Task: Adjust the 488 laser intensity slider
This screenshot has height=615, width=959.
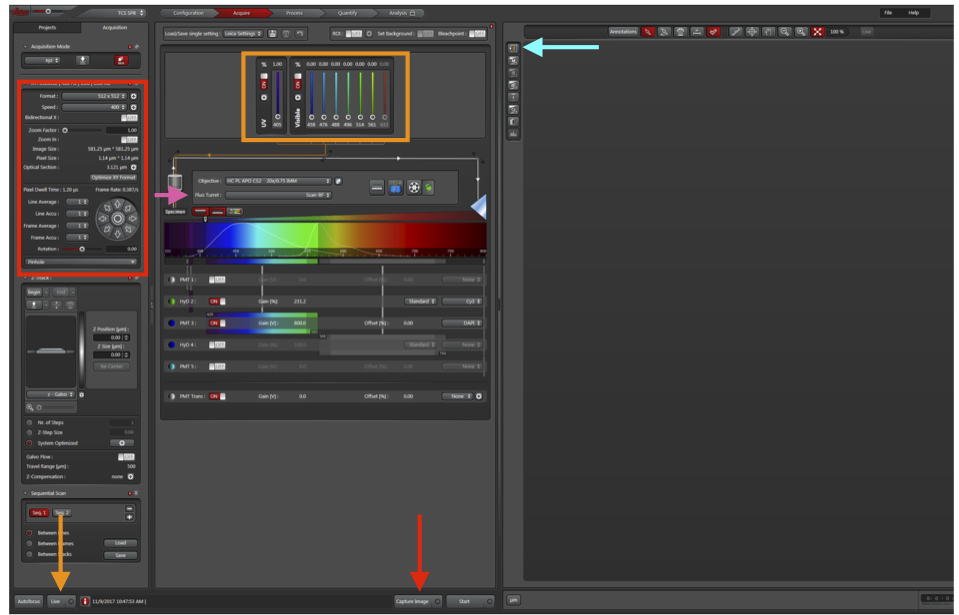Action: tap(336, 95)
